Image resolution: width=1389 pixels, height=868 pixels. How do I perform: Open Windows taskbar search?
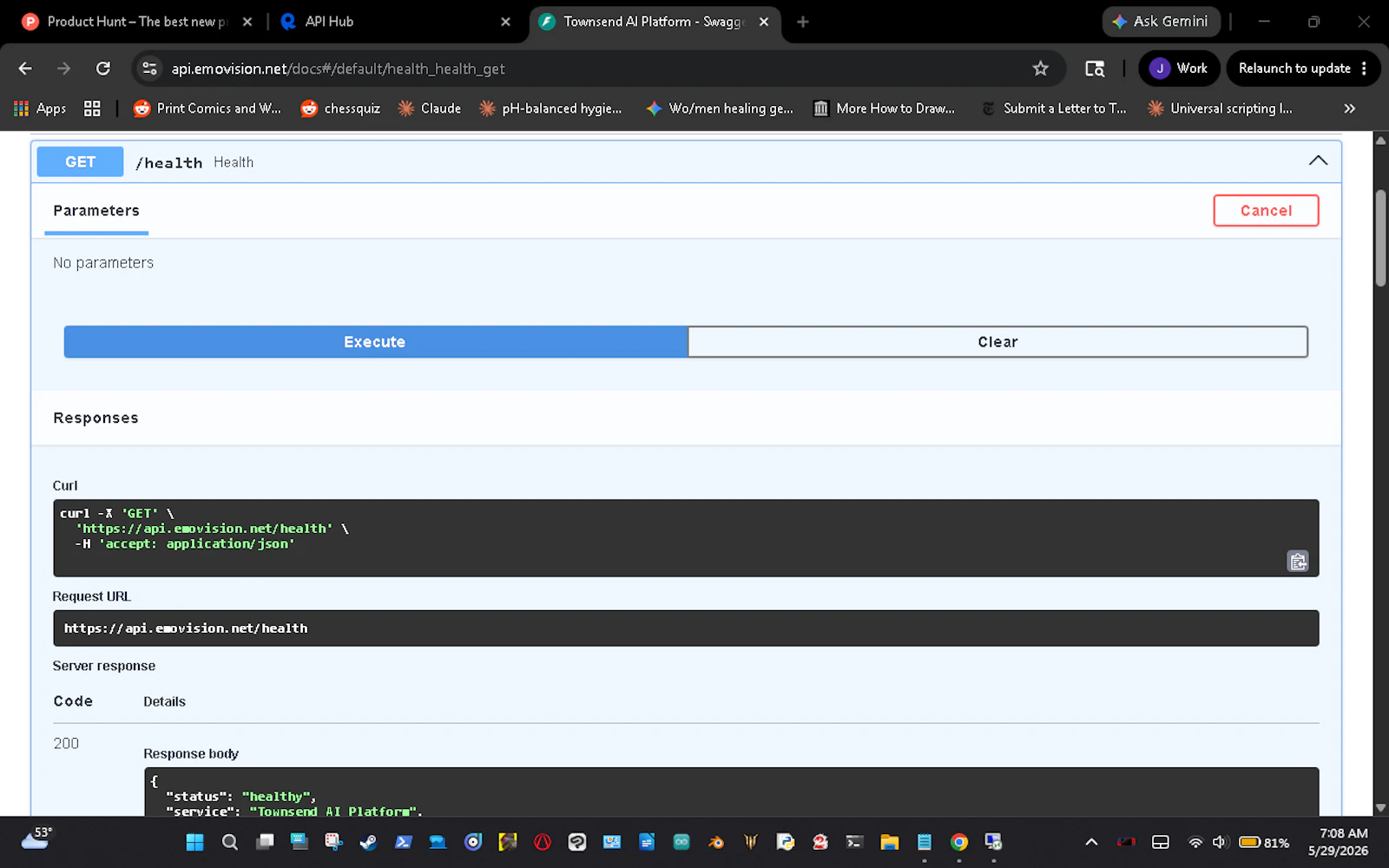229,842
